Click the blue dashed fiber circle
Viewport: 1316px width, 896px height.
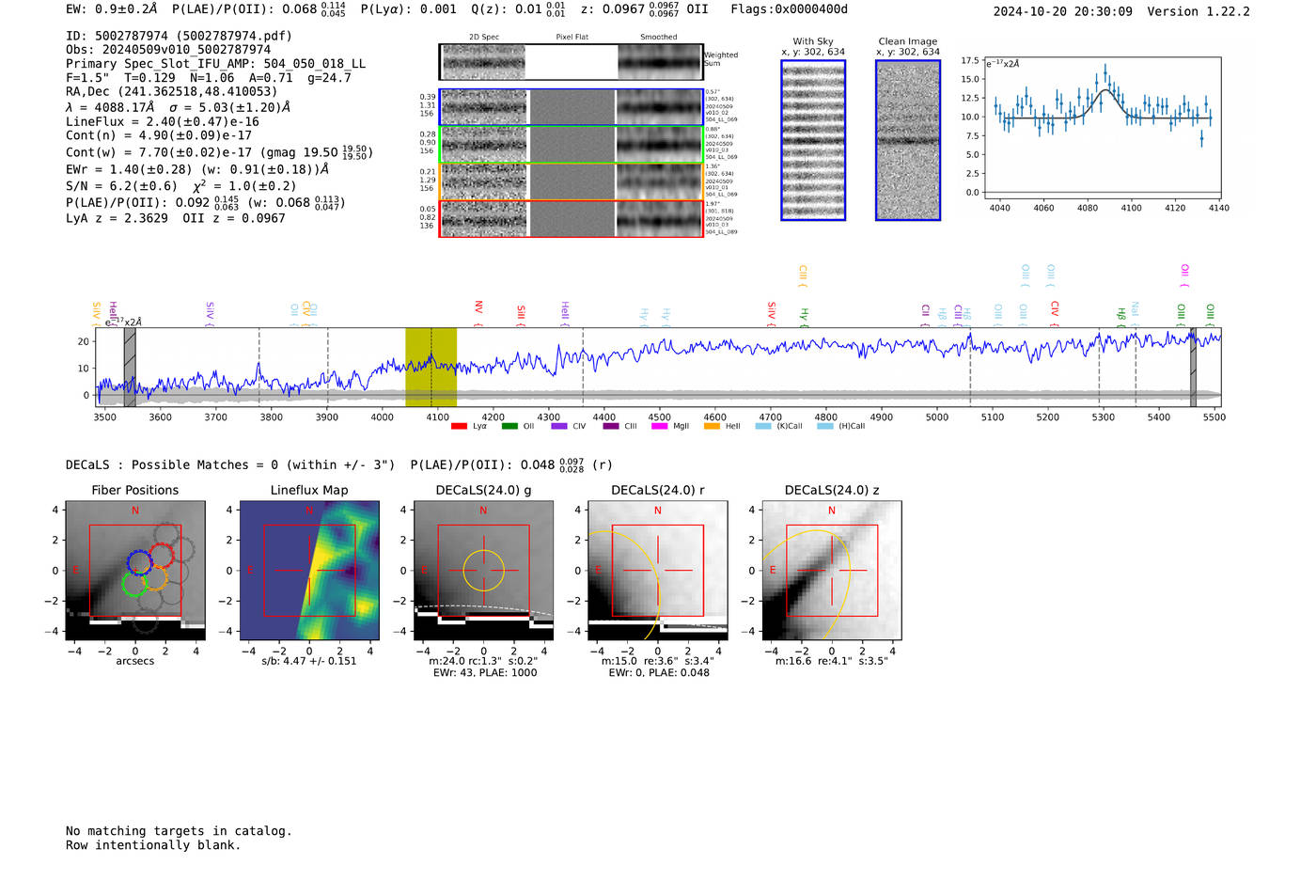tap(139, 562)
